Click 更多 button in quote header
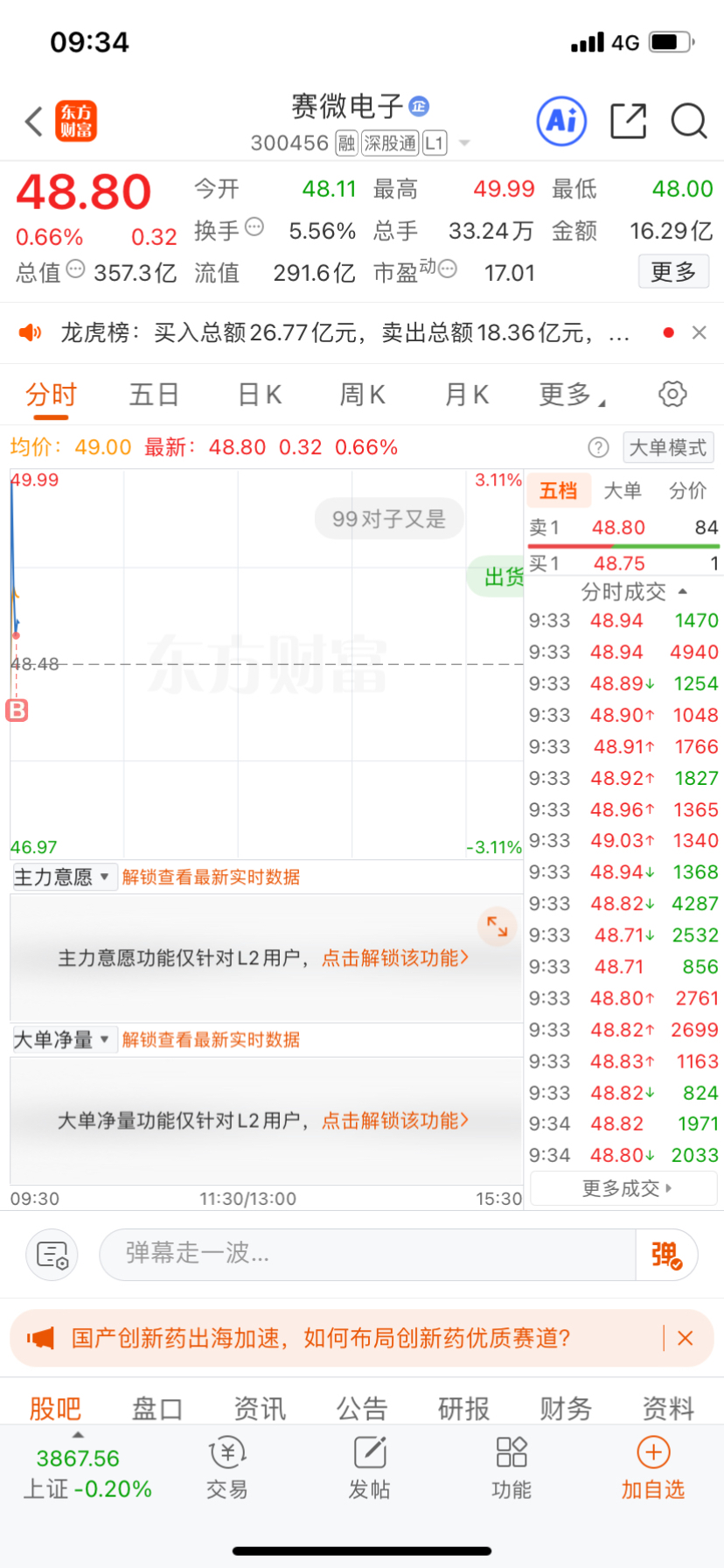The width and height of the screenshot is (724, 1568). 673,272
